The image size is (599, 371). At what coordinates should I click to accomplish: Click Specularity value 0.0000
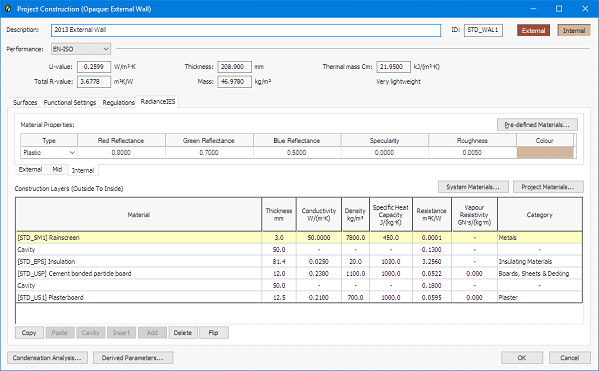384,152
